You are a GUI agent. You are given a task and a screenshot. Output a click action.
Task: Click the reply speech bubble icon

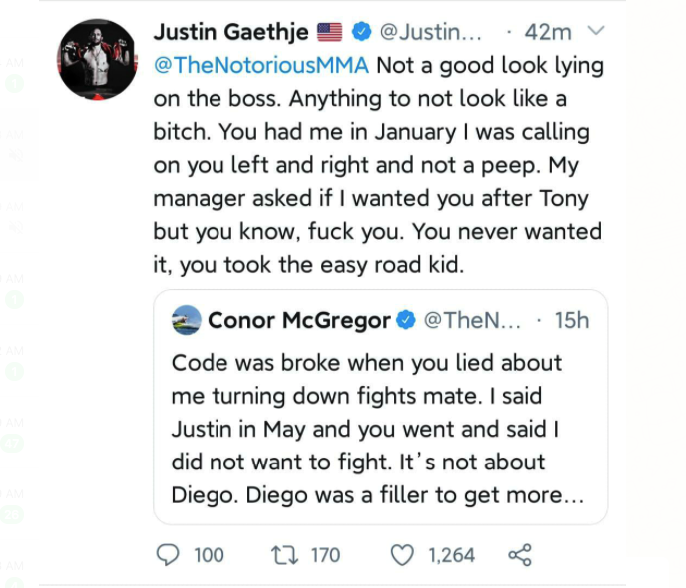point(169,554)
